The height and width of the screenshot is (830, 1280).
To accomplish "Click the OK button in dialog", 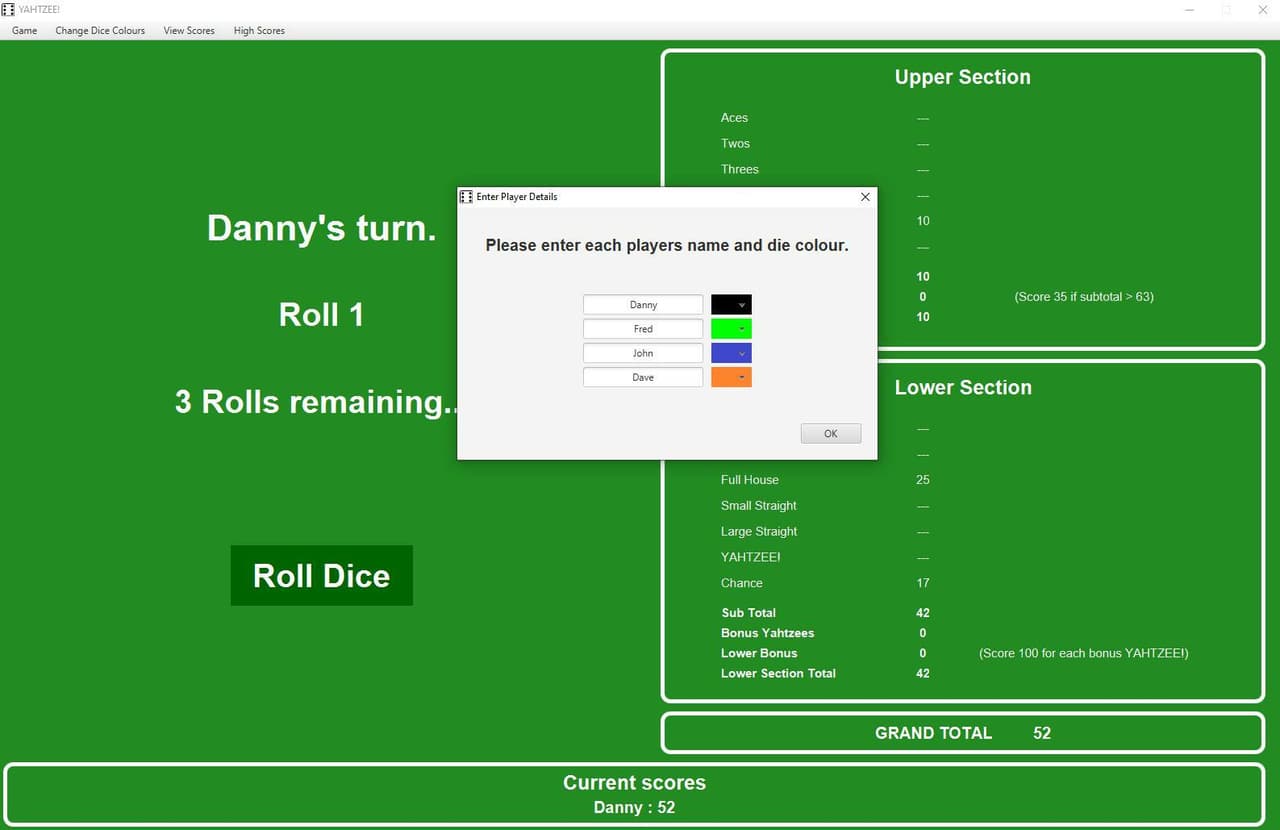I will [831, 434].
